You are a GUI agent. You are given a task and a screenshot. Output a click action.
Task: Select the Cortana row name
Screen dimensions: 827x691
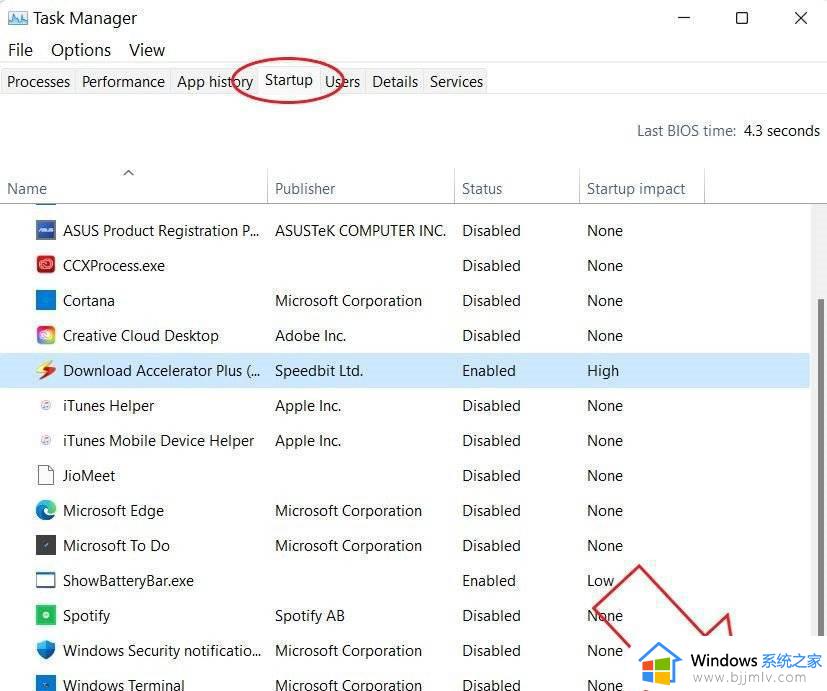pyautogui.click(x=89, y=301)
